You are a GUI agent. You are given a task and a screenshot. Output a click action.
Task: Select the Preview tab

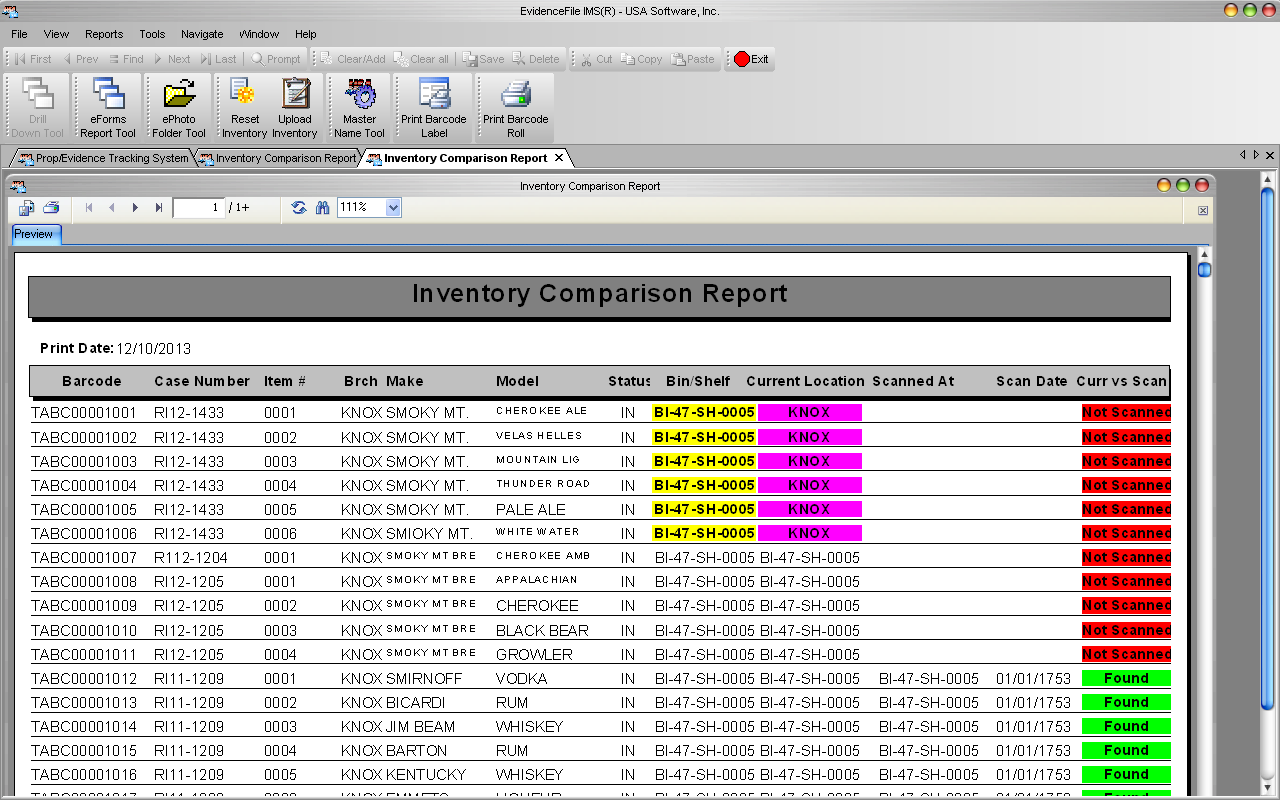click(x=34, y=234)
